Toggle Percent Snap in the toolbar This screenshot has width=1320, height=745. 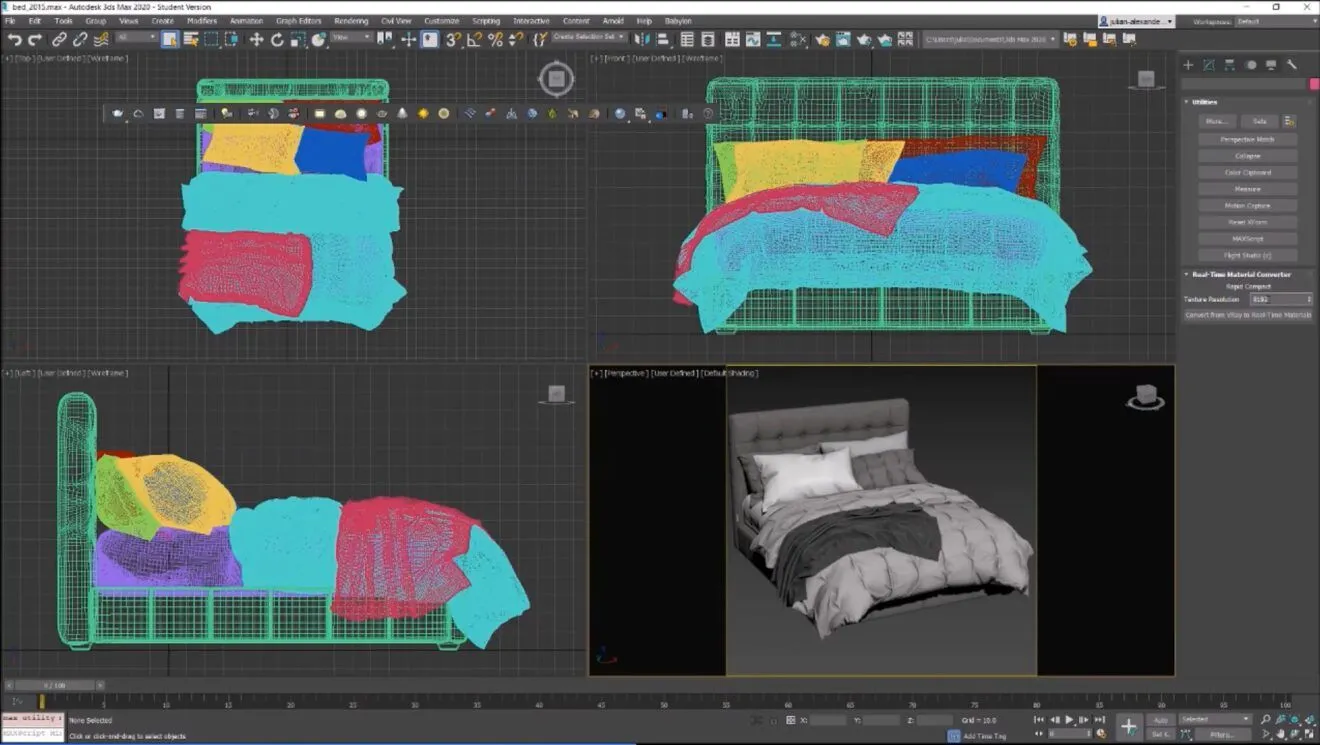click(495, 39)
